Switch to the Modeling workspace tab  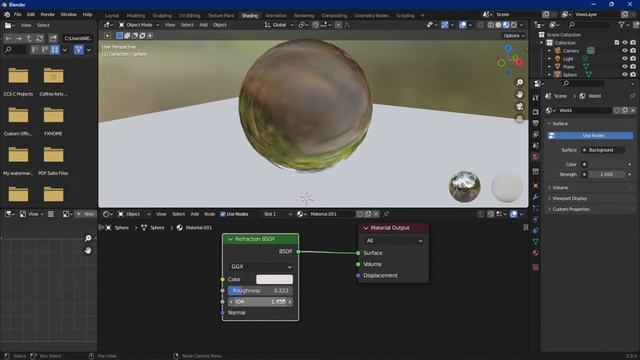coord(136,16)
